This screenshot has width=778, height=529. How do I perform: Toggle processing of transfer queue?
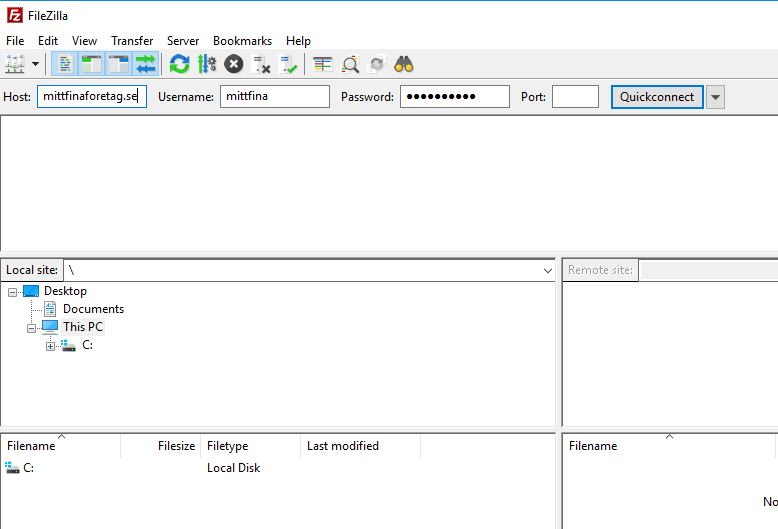(x=206, y=64)
